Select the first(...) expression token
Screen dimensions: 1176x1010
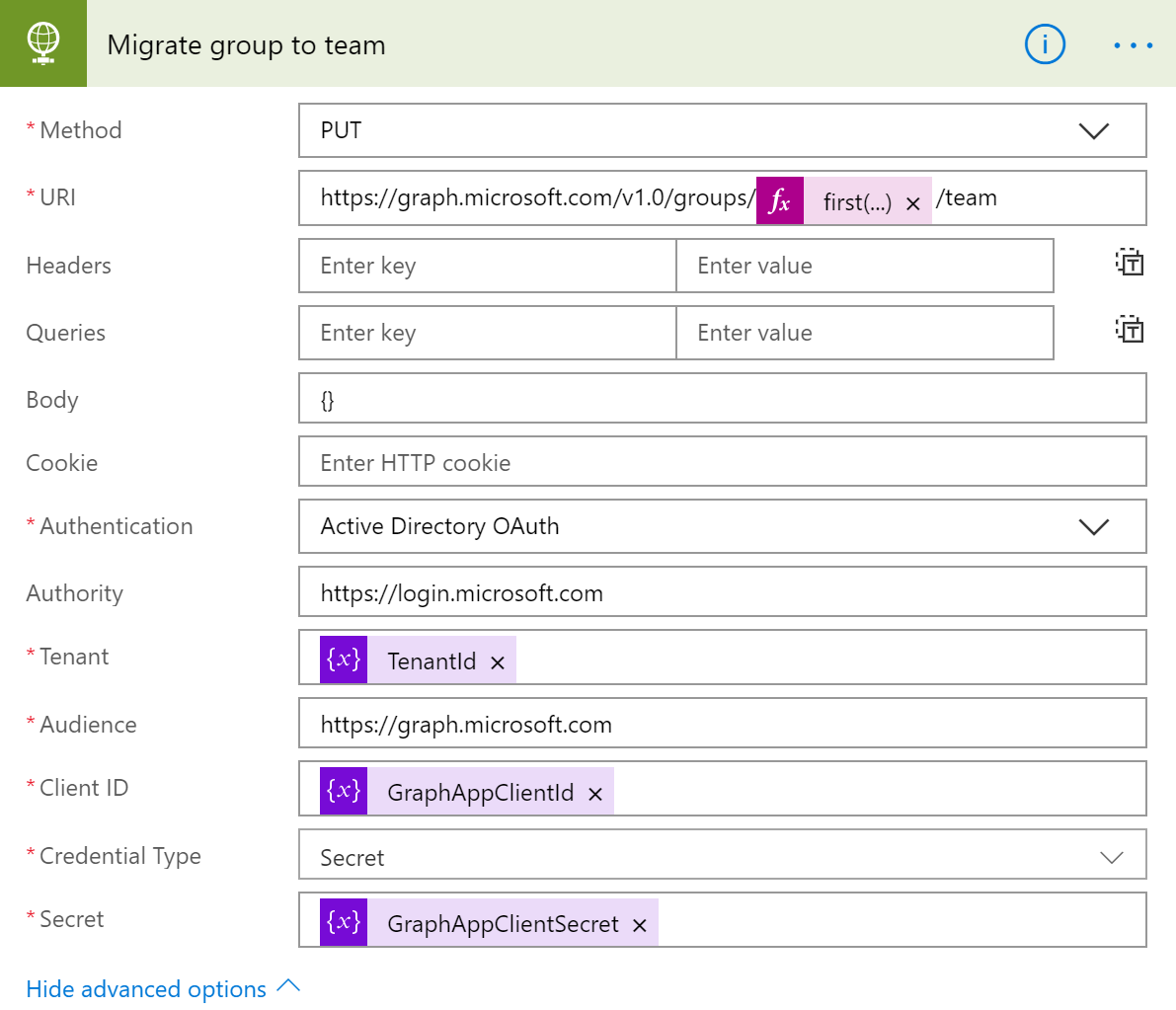pos(855,201)
